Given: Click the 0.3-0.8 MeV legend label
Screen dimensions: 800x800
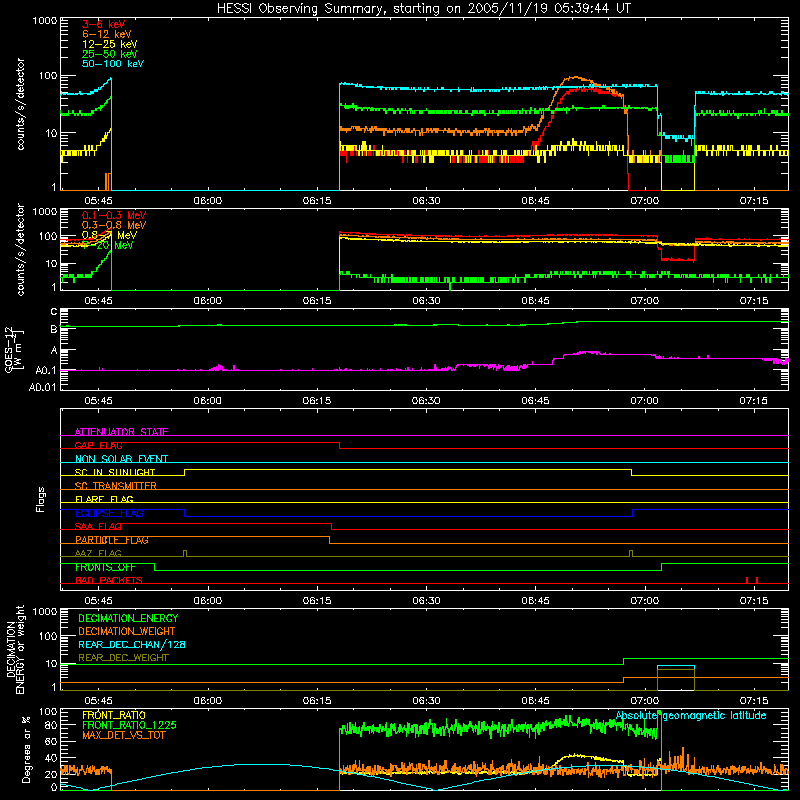Looking at the screenshot, I should click(x=114, y=225).
